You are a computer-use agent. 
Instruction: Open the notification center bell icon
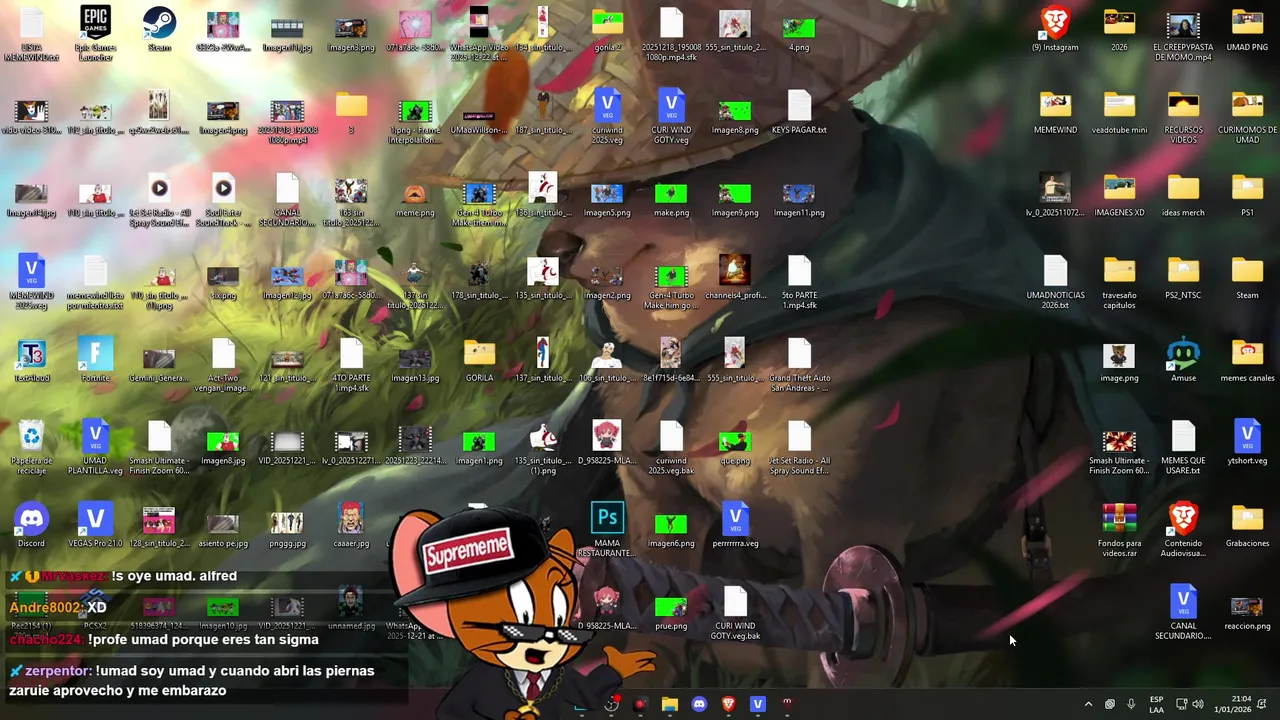[1262, 704]
